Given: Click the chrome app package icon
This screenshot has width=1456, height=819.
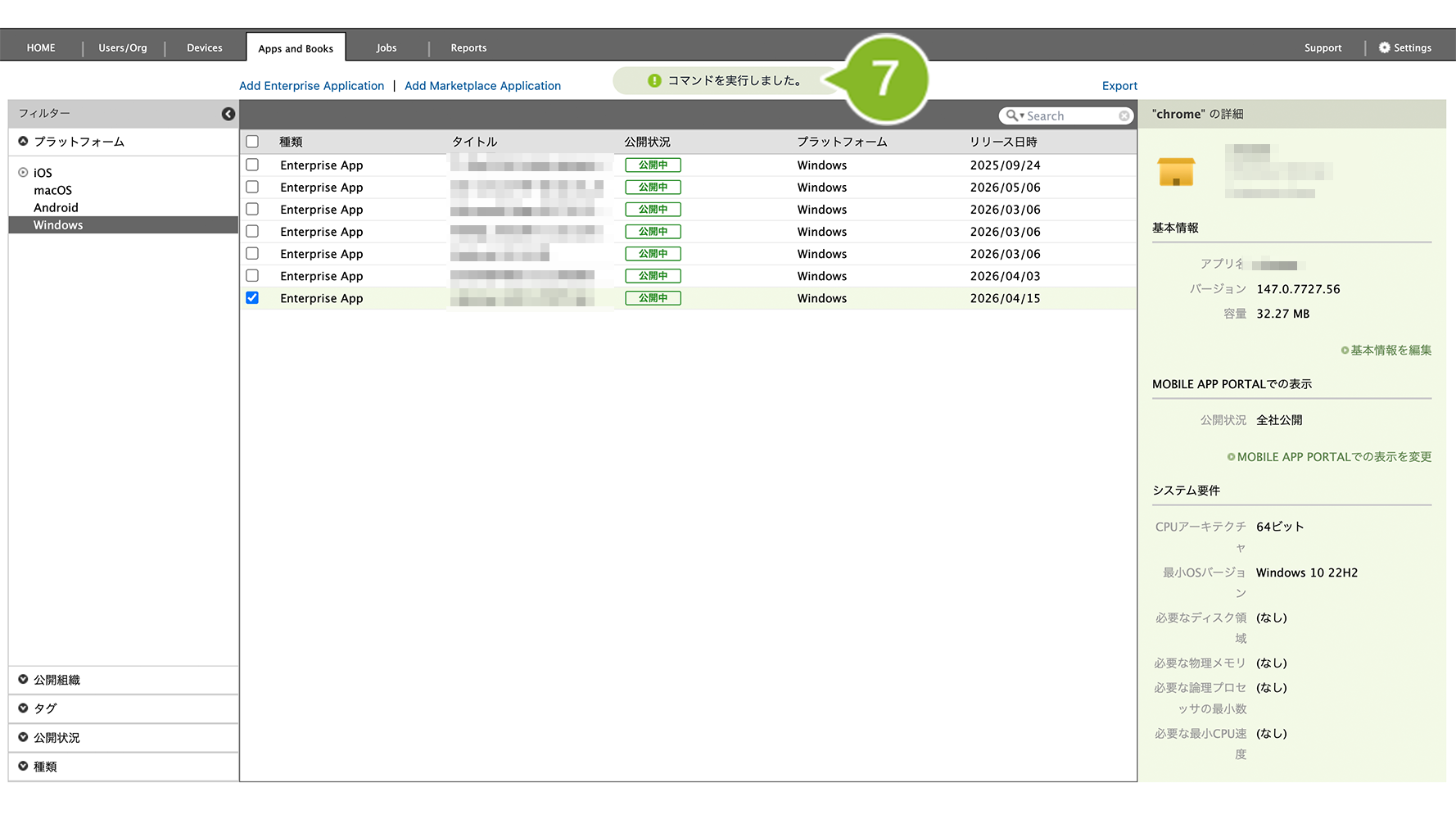Looking at the screenshot, I should [x=1176, y=171].
